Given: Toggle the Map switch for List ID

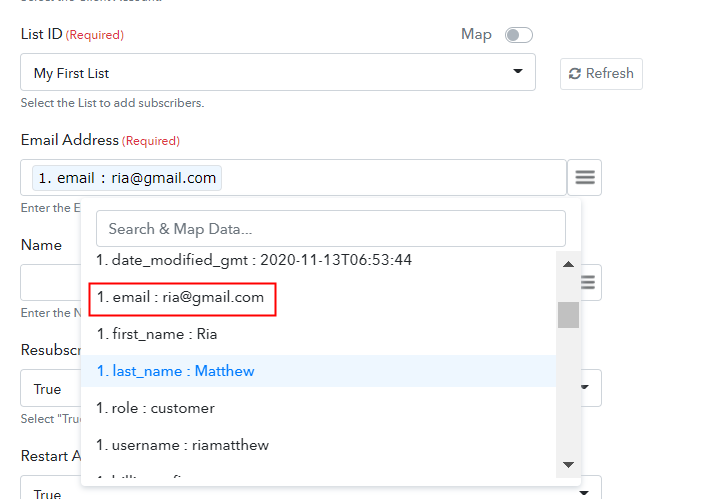Looking at the screenshot, I should (x=519, y=35).
